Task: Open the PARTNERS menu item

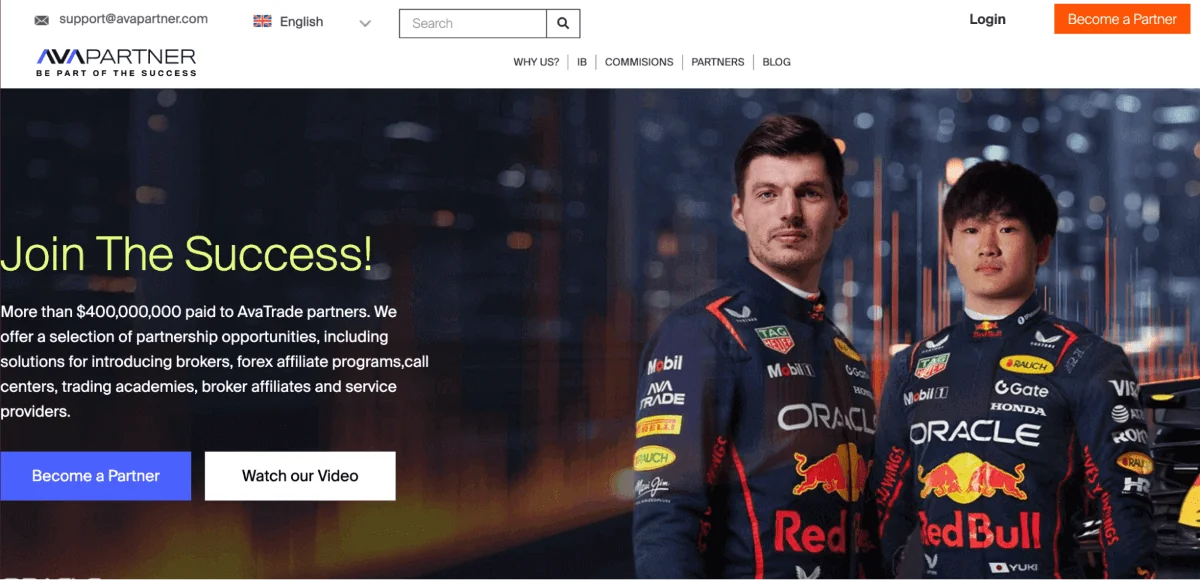Action: tap(718, 62)
